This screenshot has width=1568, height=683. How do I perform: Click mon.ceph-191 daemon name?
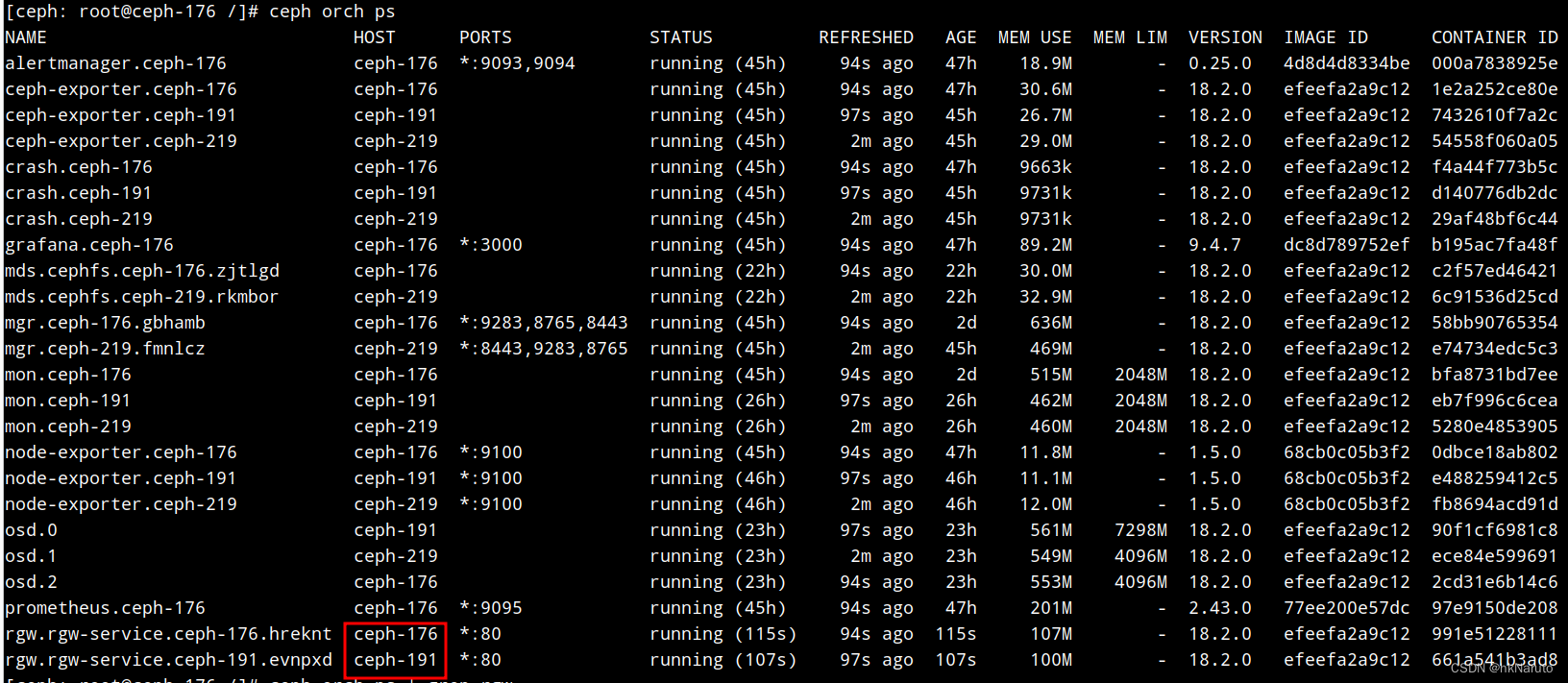tap(68, 401)
